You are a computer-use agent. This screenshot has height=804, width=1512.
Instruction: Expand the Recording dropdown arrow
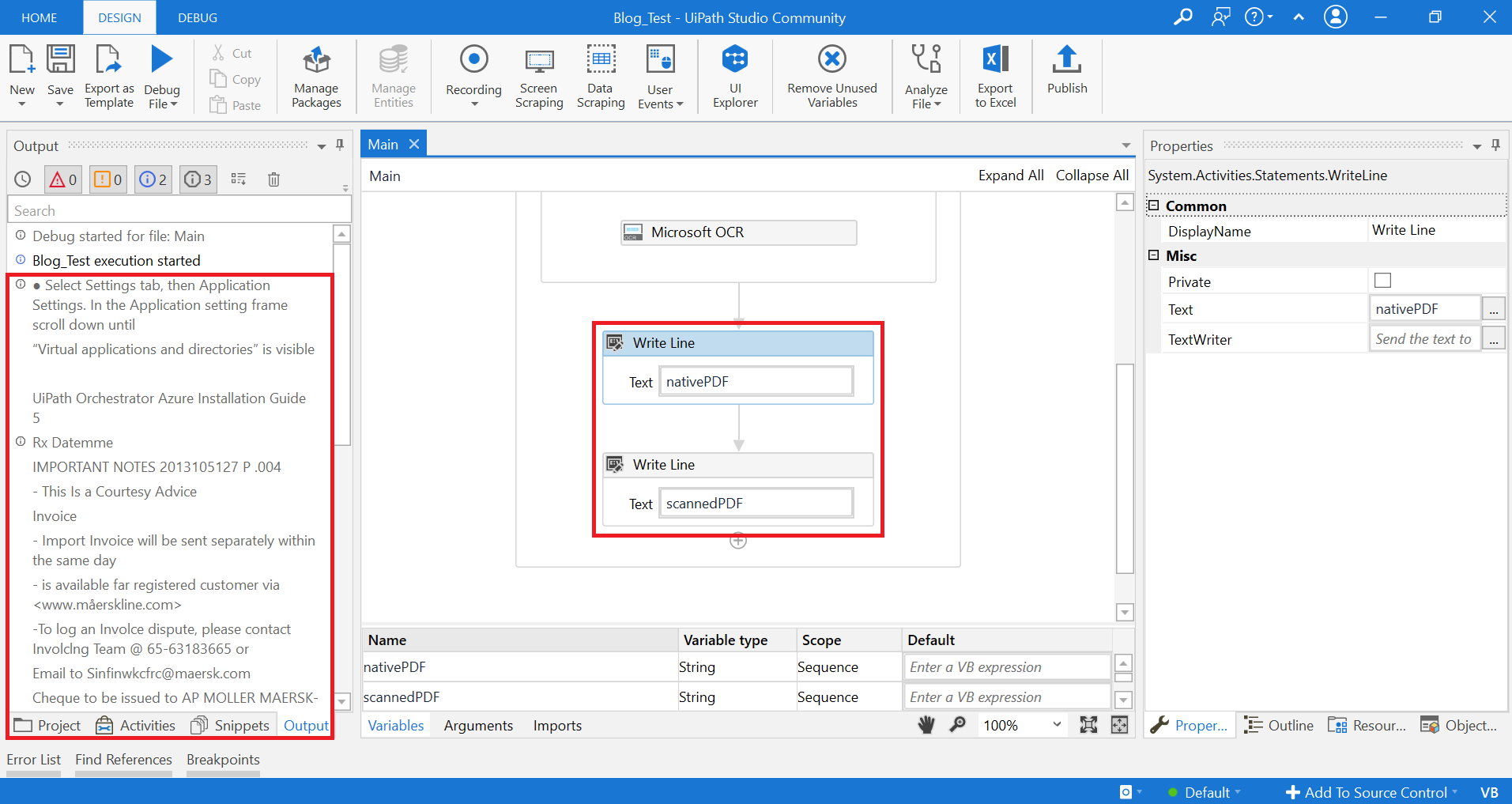point(474,104)
